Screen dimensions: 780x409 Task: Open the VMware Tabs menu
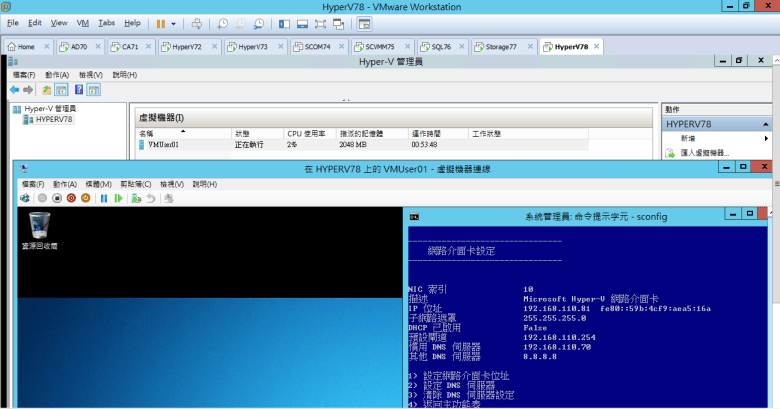pyautogui.click(x=106, y=22)
